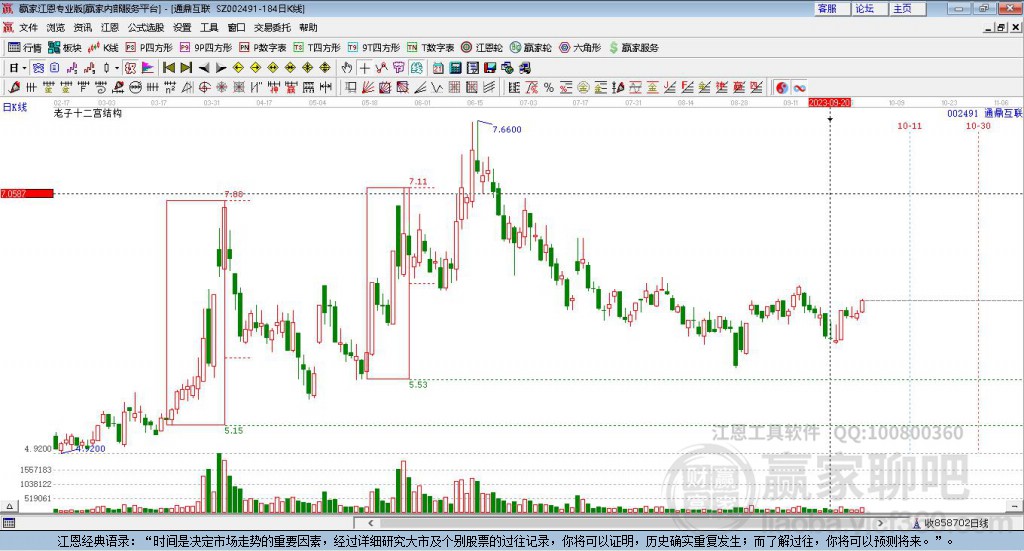Jump to first bar toolbar icon

(168, 68)
